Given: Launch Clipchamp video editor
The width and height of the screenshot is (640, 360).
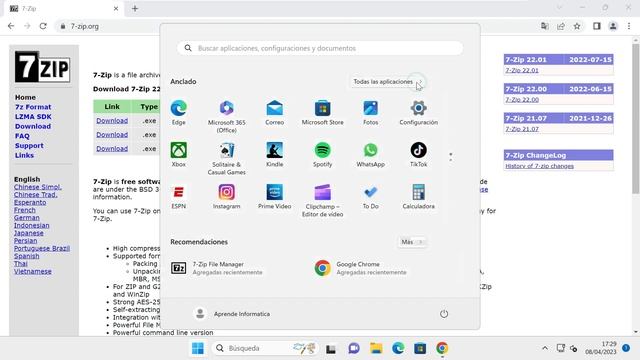Looking at the screenshot, I should click(322, 200).
